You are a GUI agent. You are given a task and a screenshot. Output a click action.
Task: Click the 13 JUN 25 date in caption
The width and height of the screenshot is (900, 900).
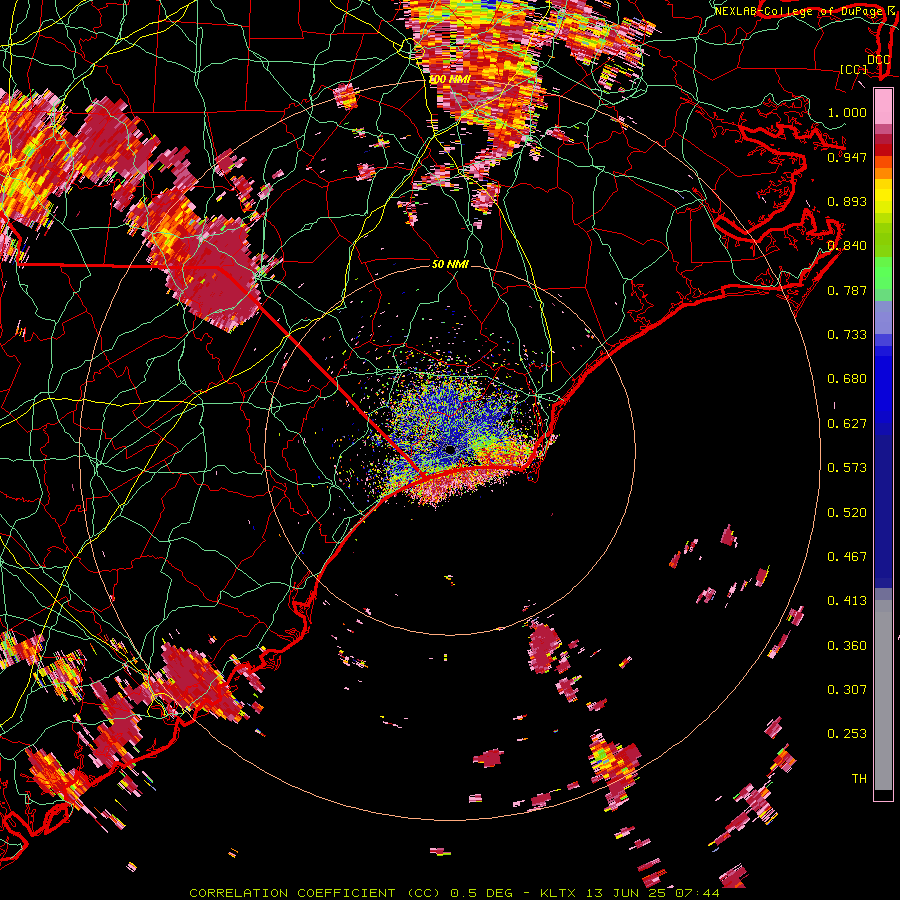tap(627, 893)
